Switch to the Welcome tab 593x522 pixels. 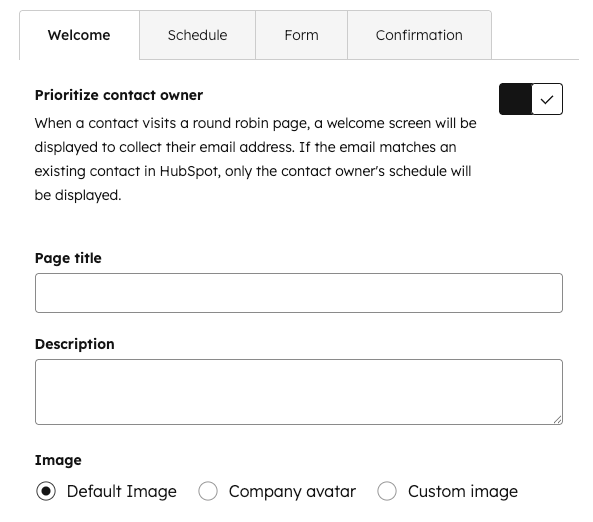[x=79, y=35]
